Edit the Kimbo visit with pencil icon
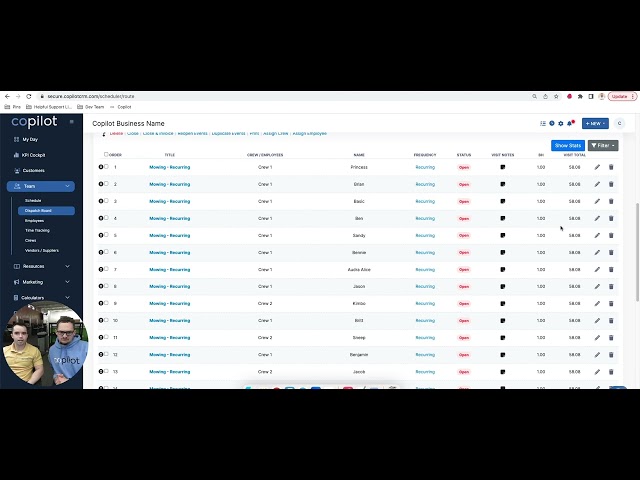640x480 pixels. coord(597,304)
